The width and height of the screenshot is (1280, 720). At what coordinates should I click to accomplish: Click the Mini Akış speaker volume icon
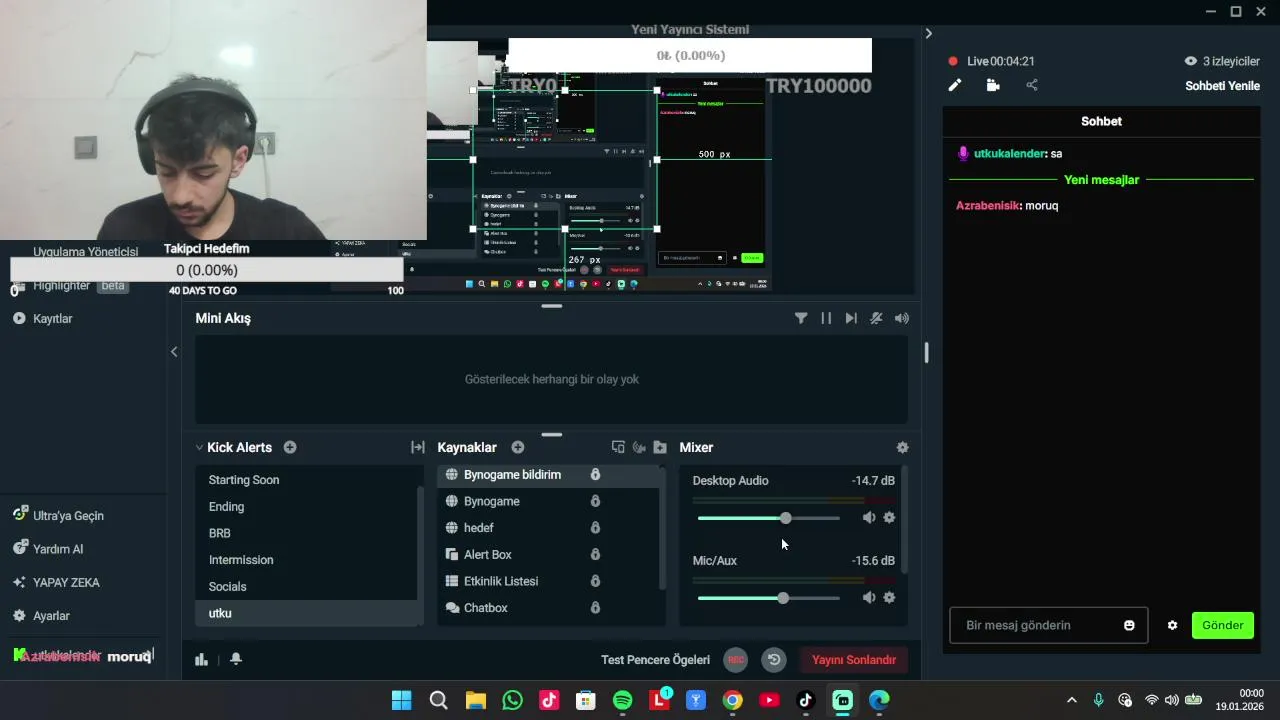[x=902, y=318]
